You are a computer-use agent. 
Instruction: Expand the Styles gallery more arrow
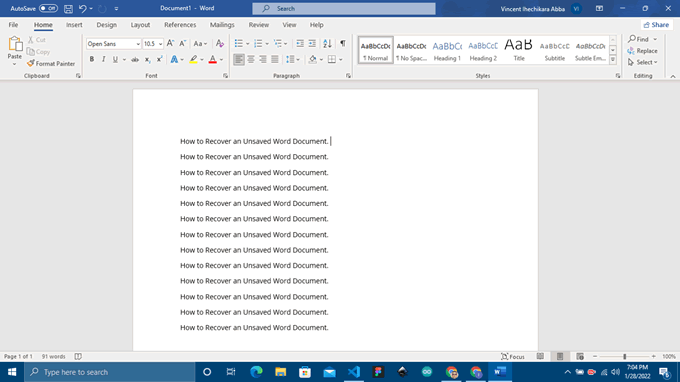point(613,60)
